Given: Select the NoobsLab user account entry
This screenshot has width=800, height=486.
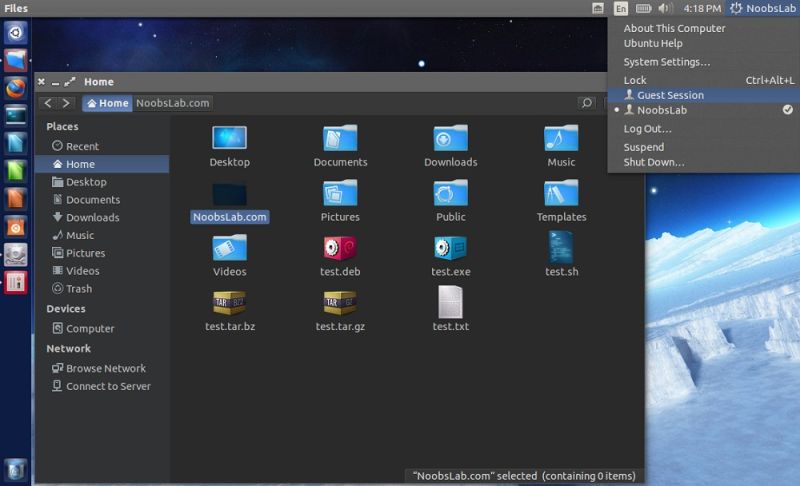Looking at the screenshot, I should (x=704, y=110).
